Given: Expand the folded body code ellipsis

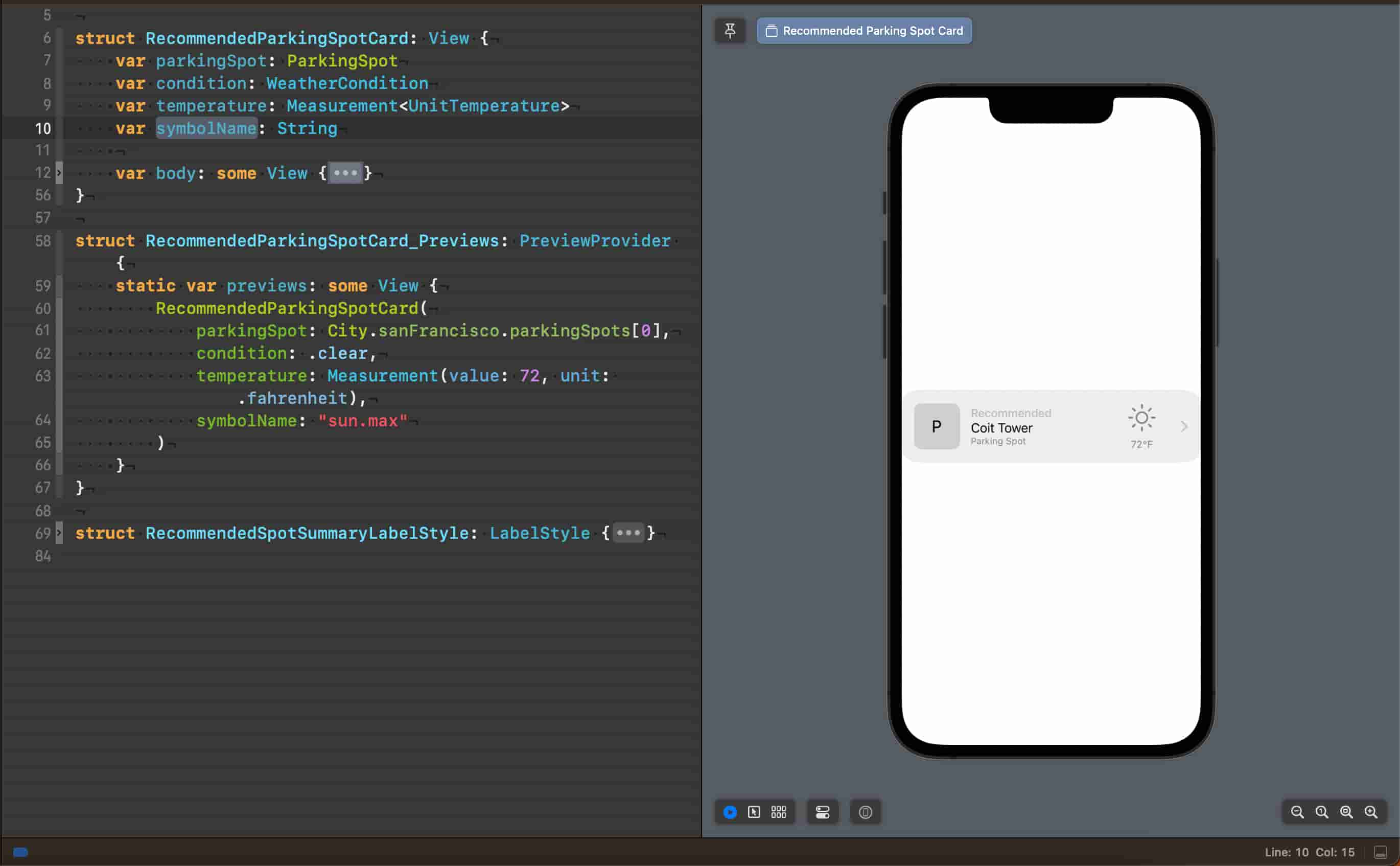Looking at the screenshot, I should pyautogui.click(x=345, y=173).
